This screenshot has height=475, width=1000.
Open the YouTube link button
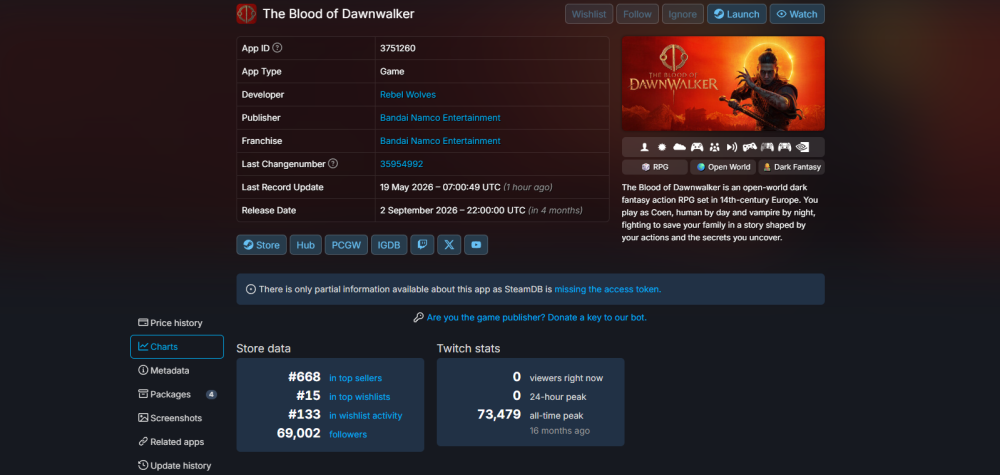coord(476,245)
